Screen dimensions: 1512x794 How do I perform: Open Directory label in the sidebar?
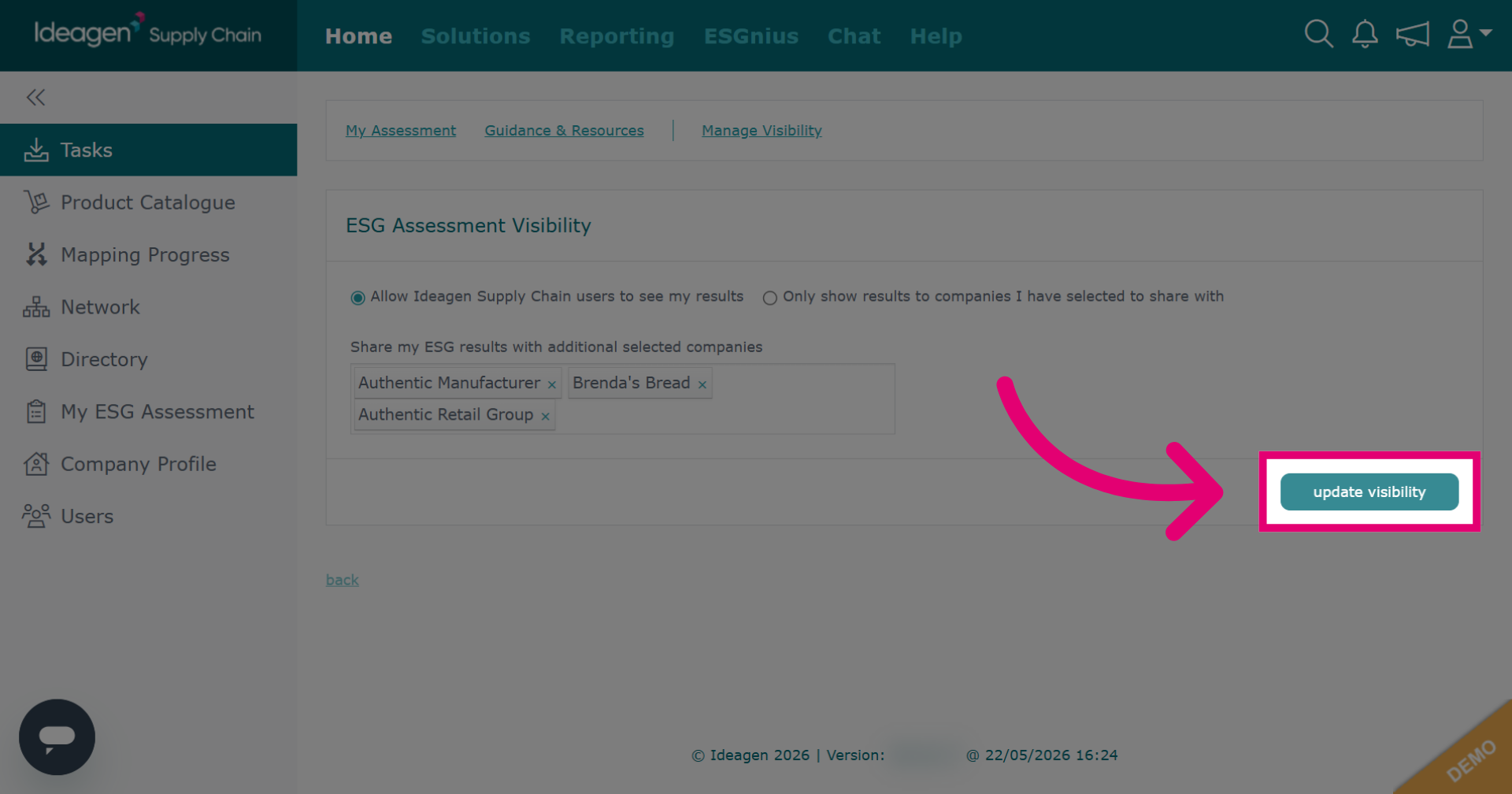pyautogui.click(x=104, y=360)
